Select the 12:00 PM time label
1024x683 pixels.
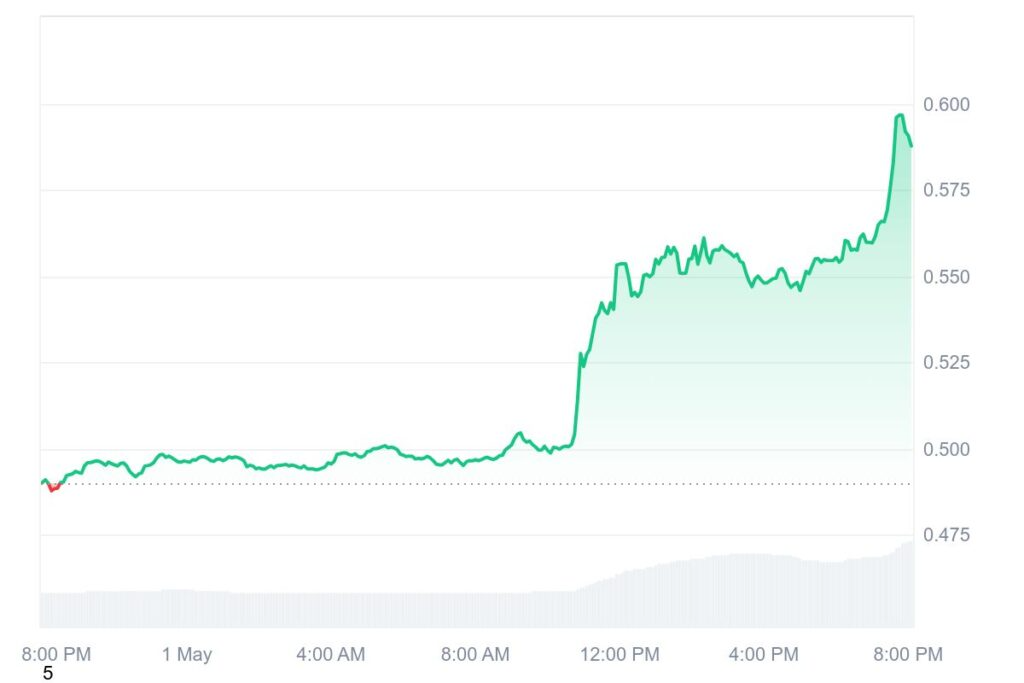click(620, 655)
